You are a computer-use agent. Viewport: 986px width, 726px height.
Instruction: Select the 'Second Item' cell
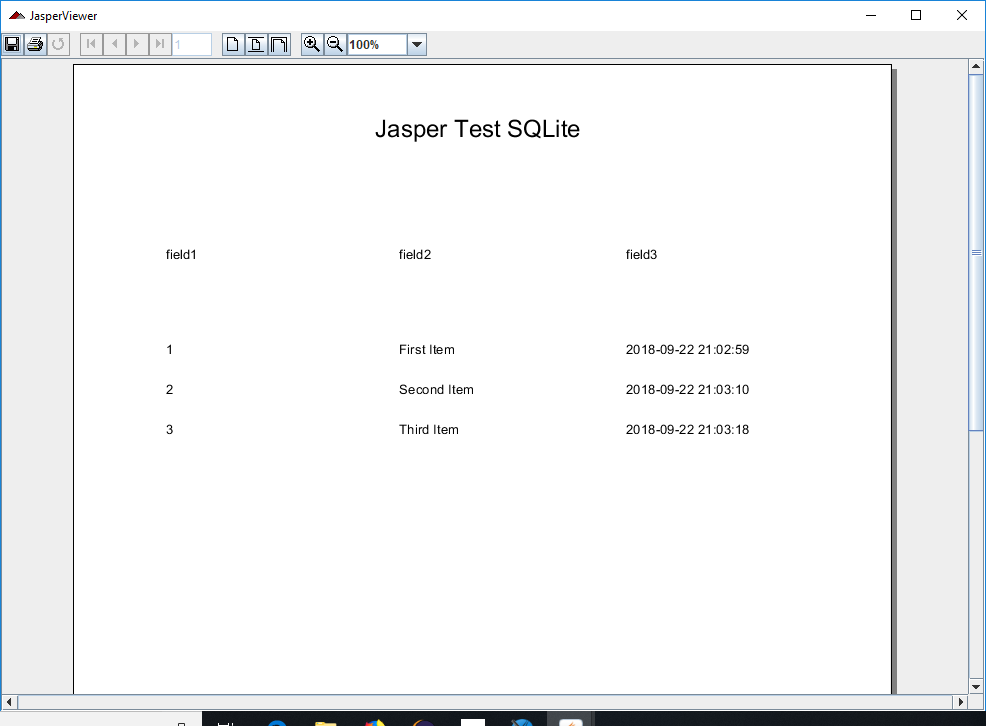[x=436, y=390]
